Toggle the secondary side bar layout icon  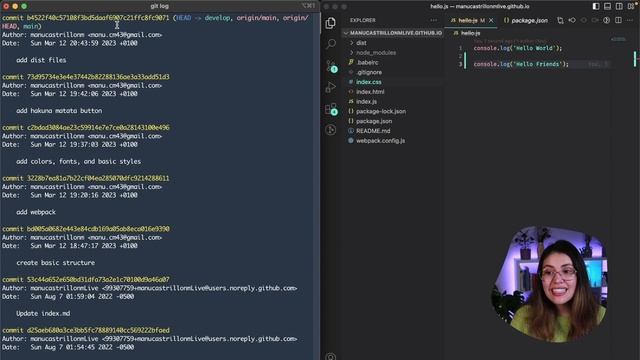(x=619, y=6)
